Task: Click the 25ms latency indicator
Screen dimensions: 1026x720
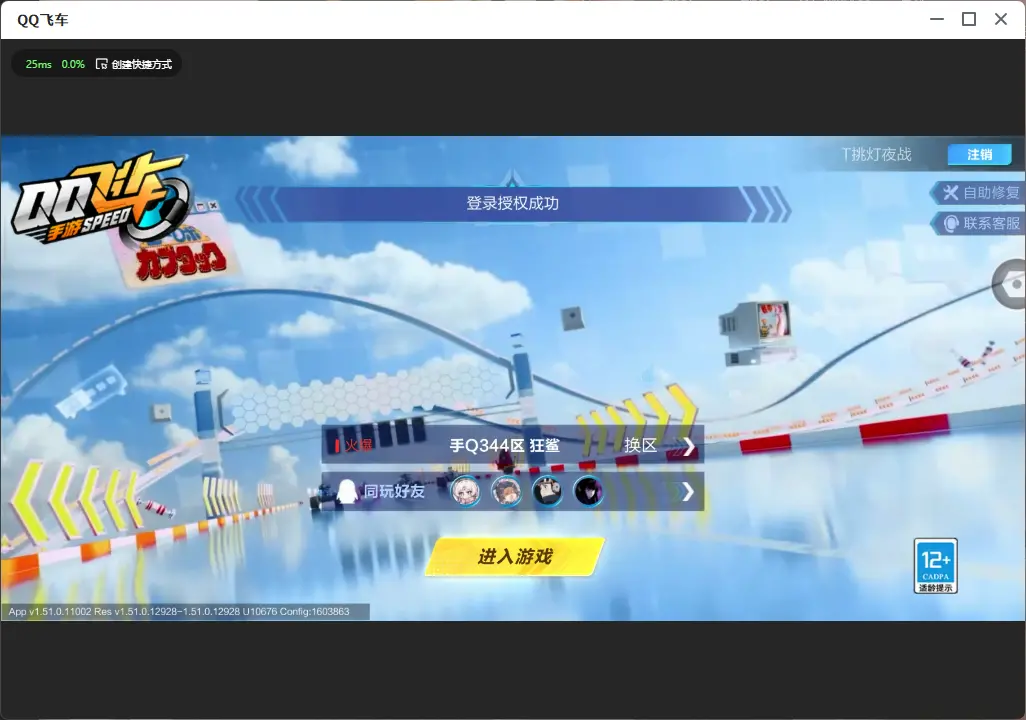Action: point(39,64)
